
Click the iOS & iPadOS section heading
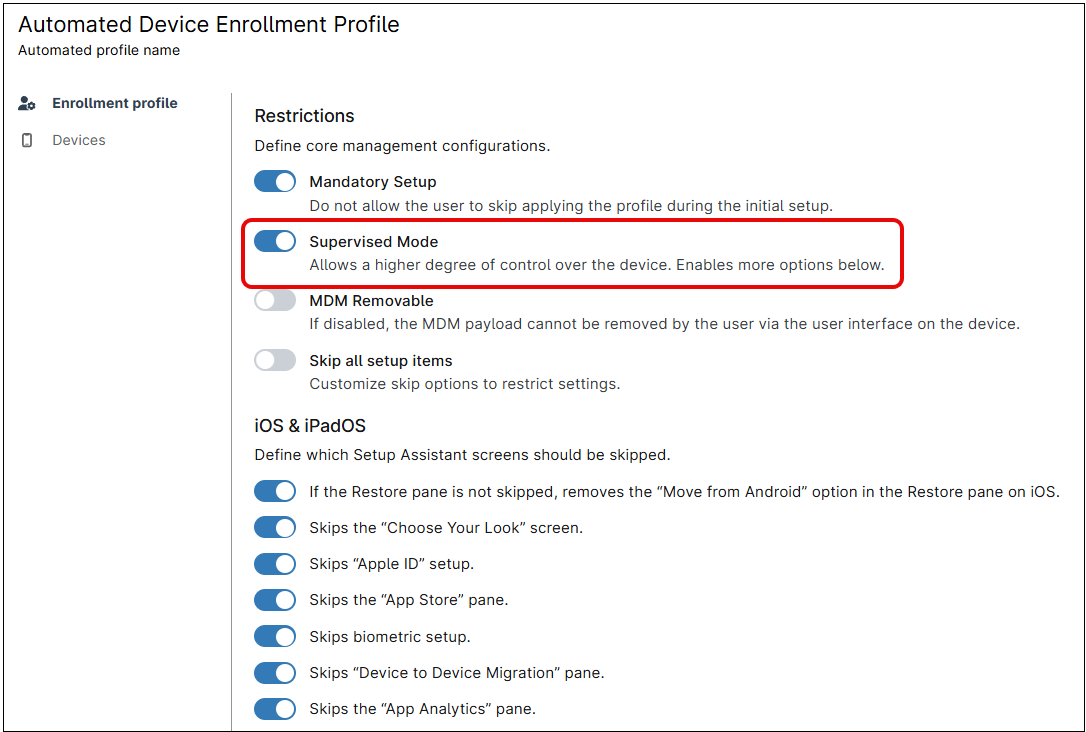tap(310, 426)
